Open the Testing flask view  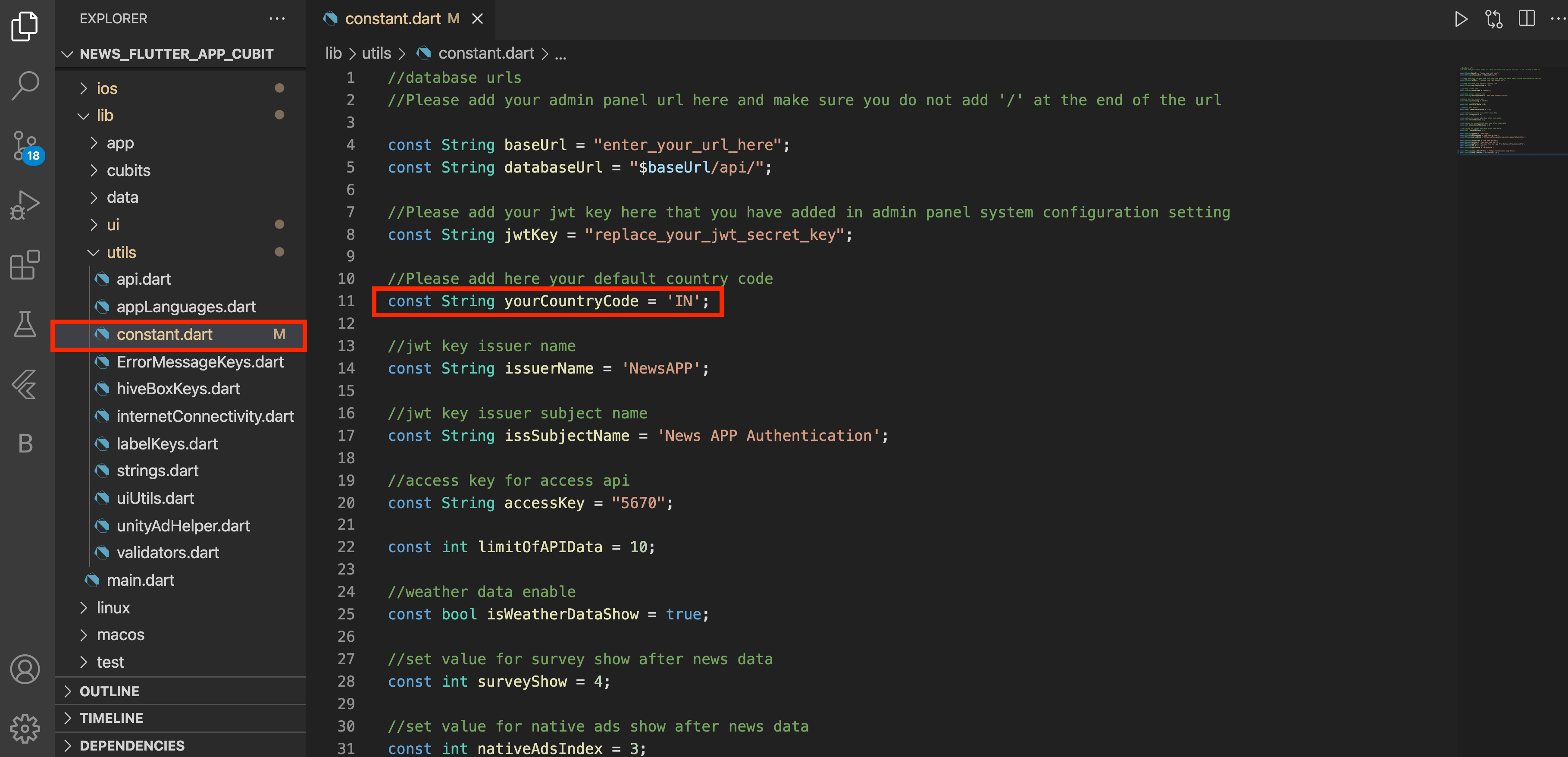pyautogui.click(x=25, y=324)
